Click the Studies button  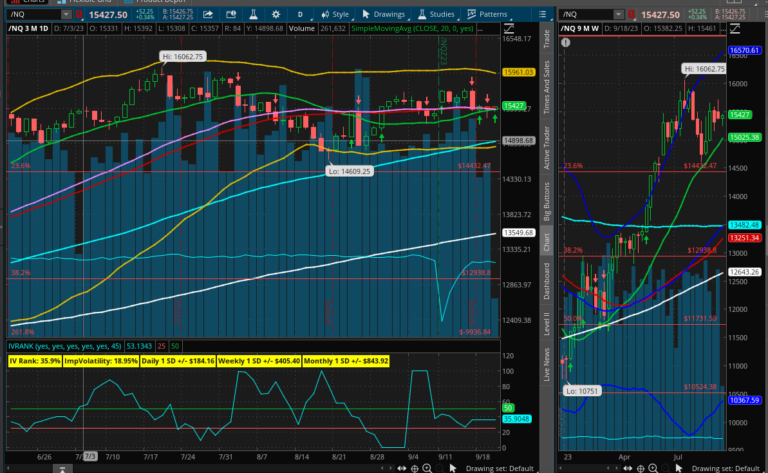[x=437, y=15]
